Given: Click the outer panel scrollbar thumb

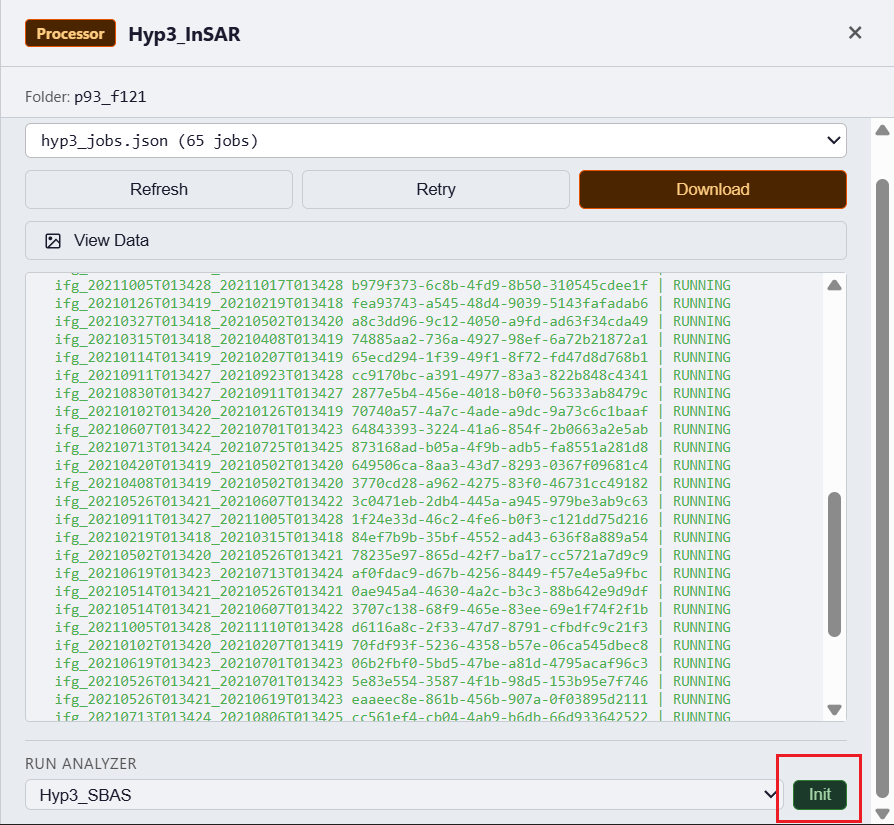Looking at the screenshot, I should tap(882, 480).
